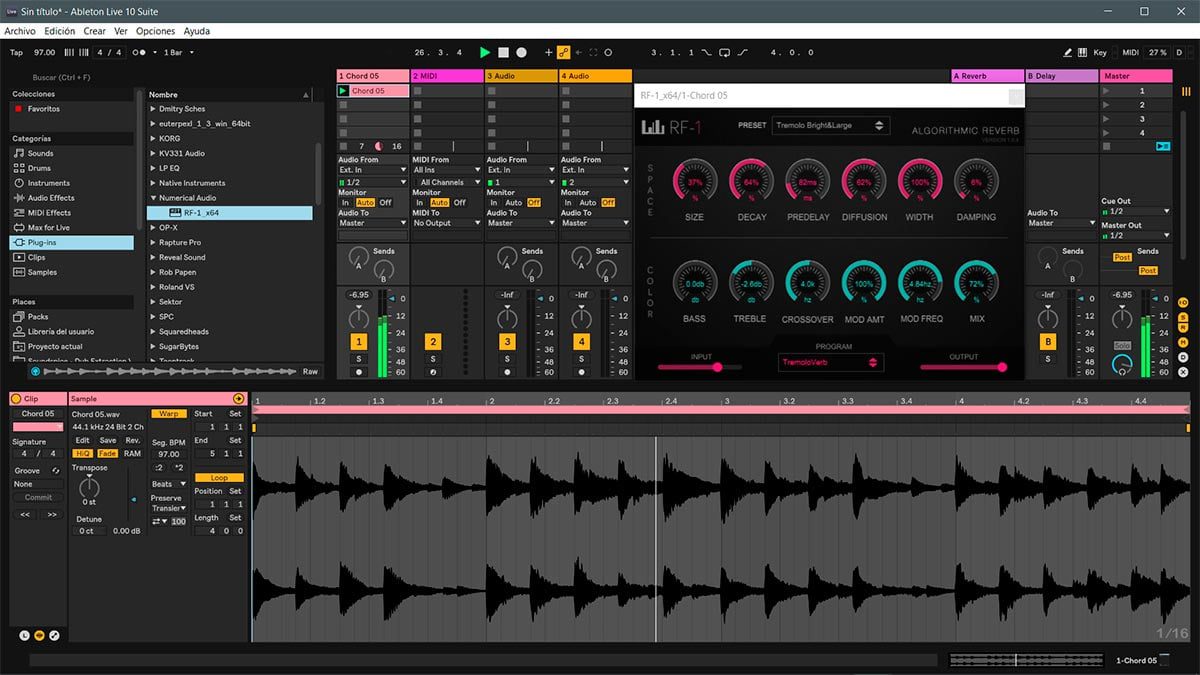Open the Crear menu
Viewport: 1200px width, 675px height.
pos(94,31)
